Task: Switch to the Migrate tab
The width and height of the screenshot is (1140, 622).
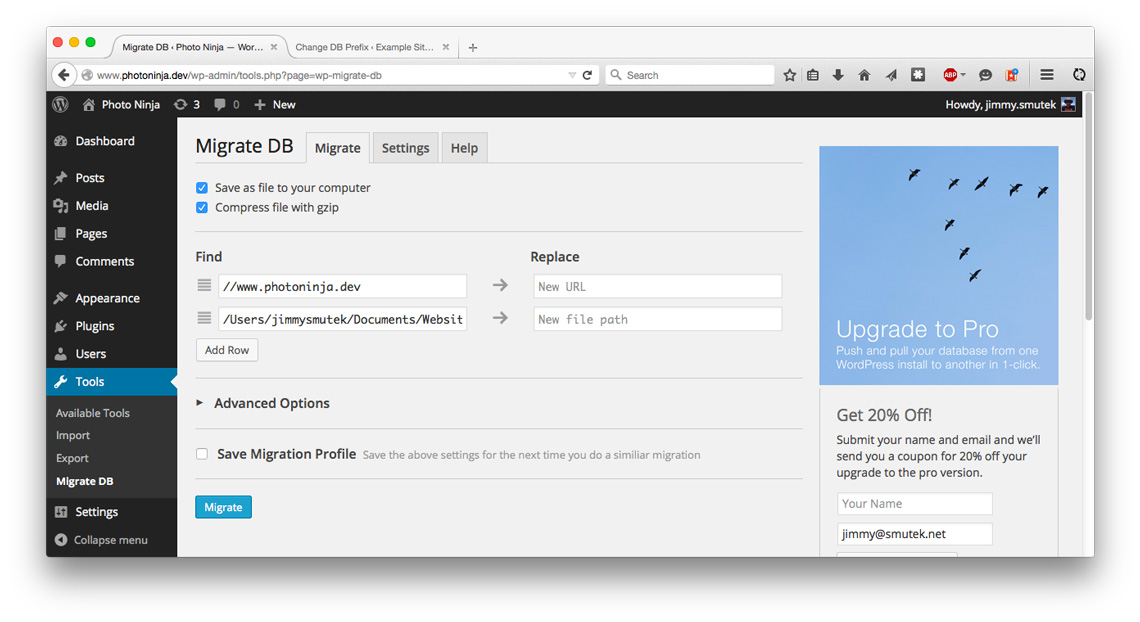Action: [337, 148]
